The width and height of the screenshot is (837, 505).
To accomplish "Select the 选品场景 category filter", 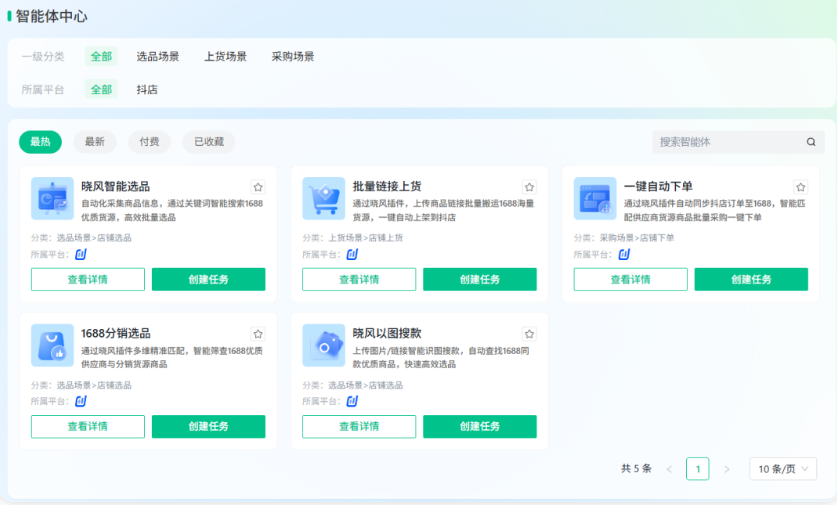I will point(158,57).
